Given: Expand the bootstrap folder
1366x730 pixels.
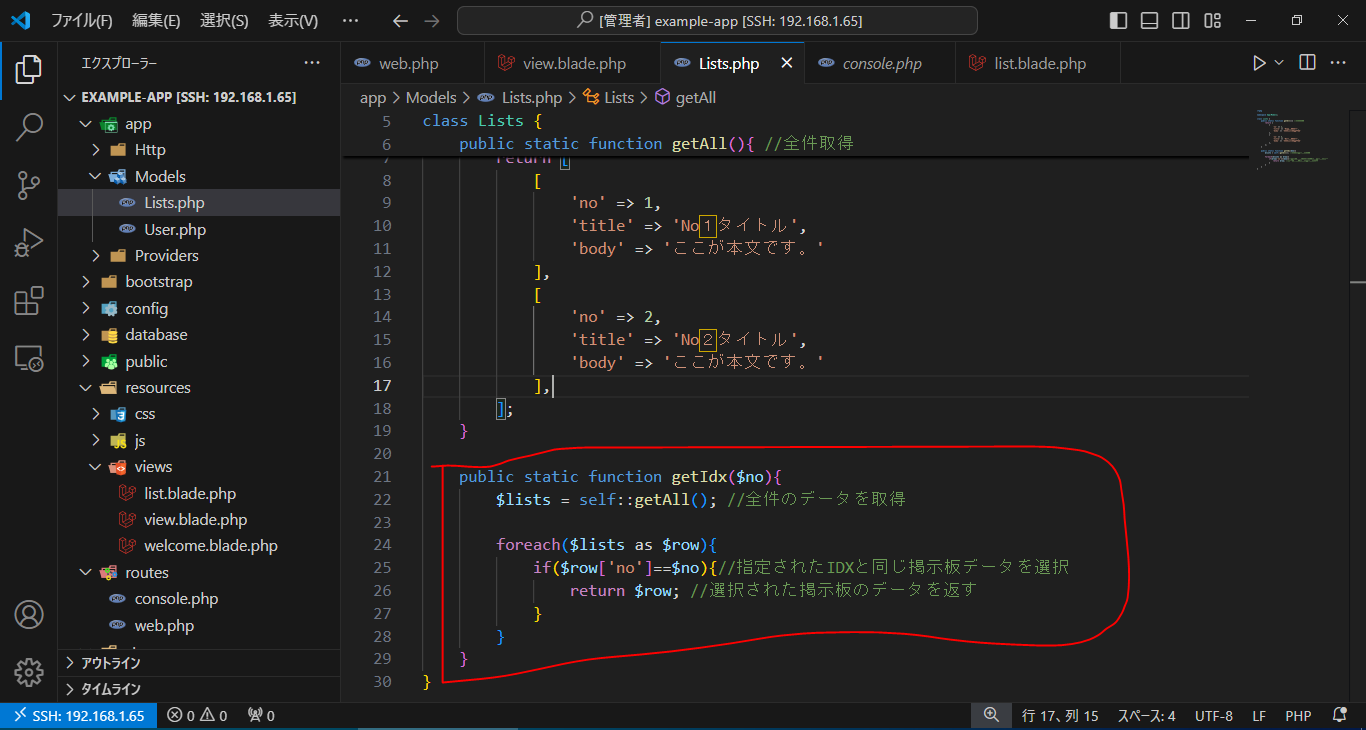Looking at the screenshot, I should point(199,282).
